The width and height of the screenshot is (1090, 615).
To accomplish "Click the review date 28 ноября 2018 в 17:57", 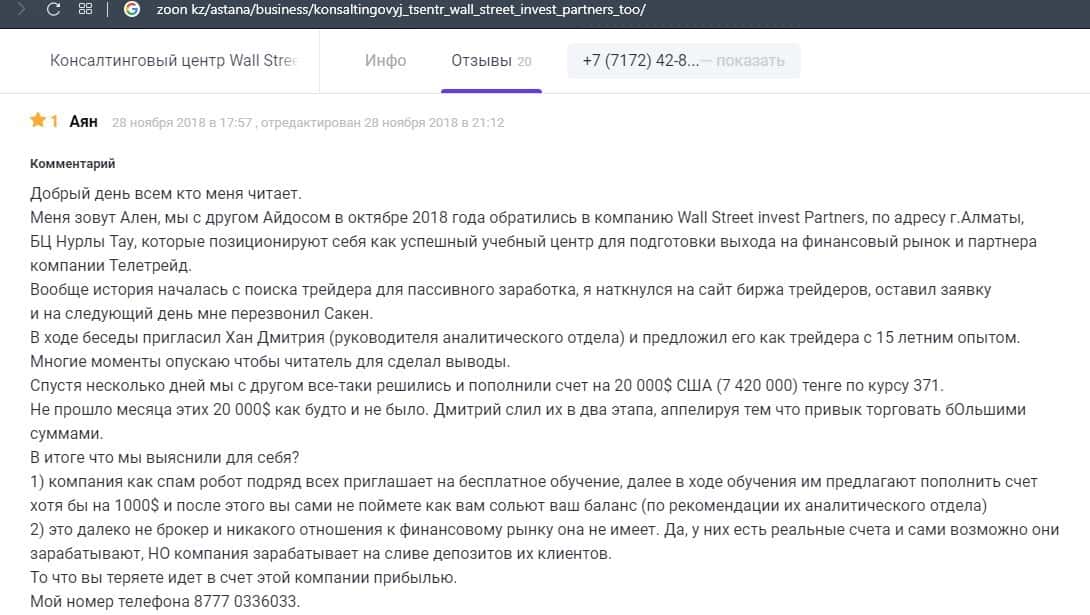I will coord(181,122).
